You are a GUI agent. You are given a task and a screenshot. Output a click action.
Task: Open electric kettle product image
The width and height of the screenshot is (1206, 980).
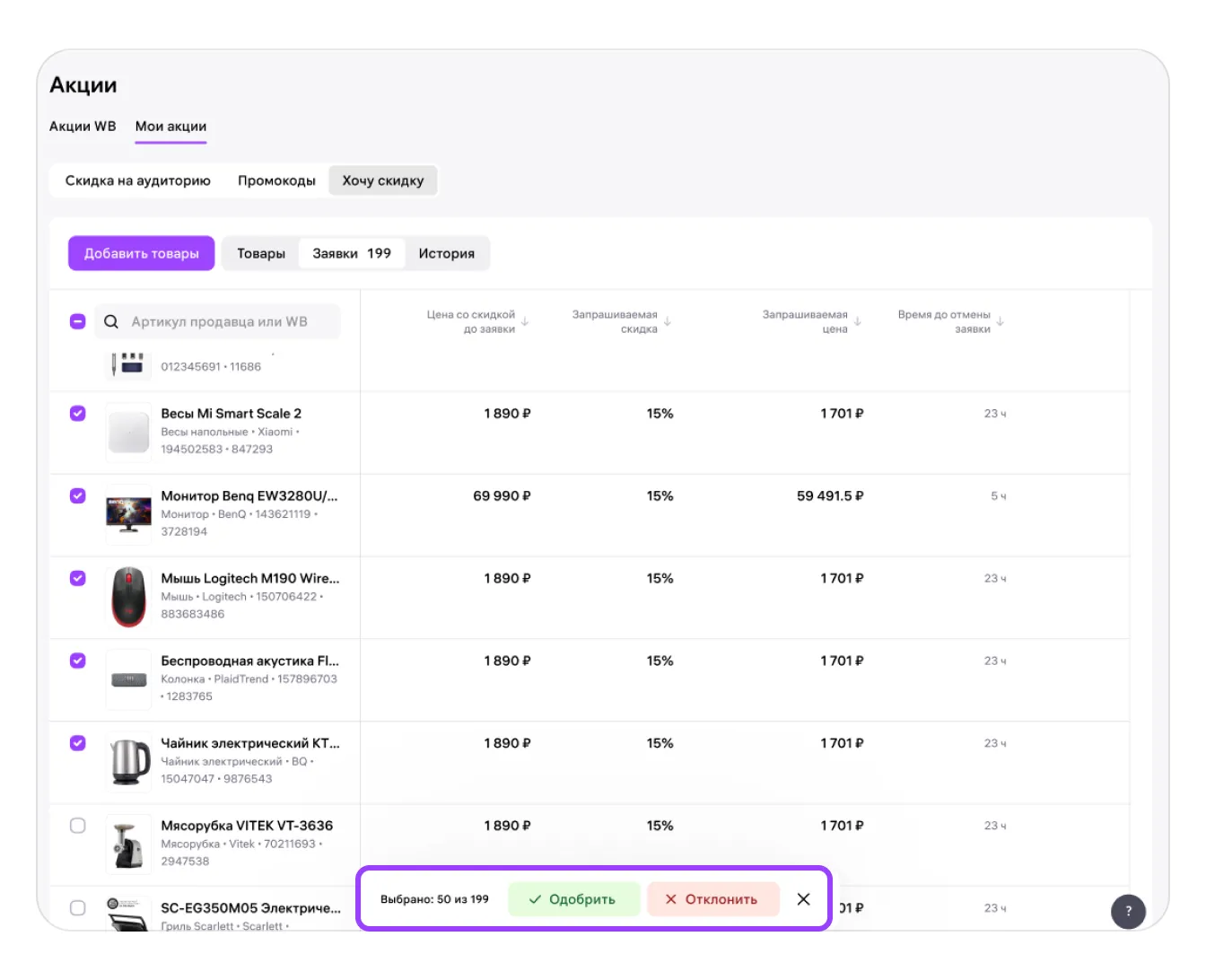128,762
